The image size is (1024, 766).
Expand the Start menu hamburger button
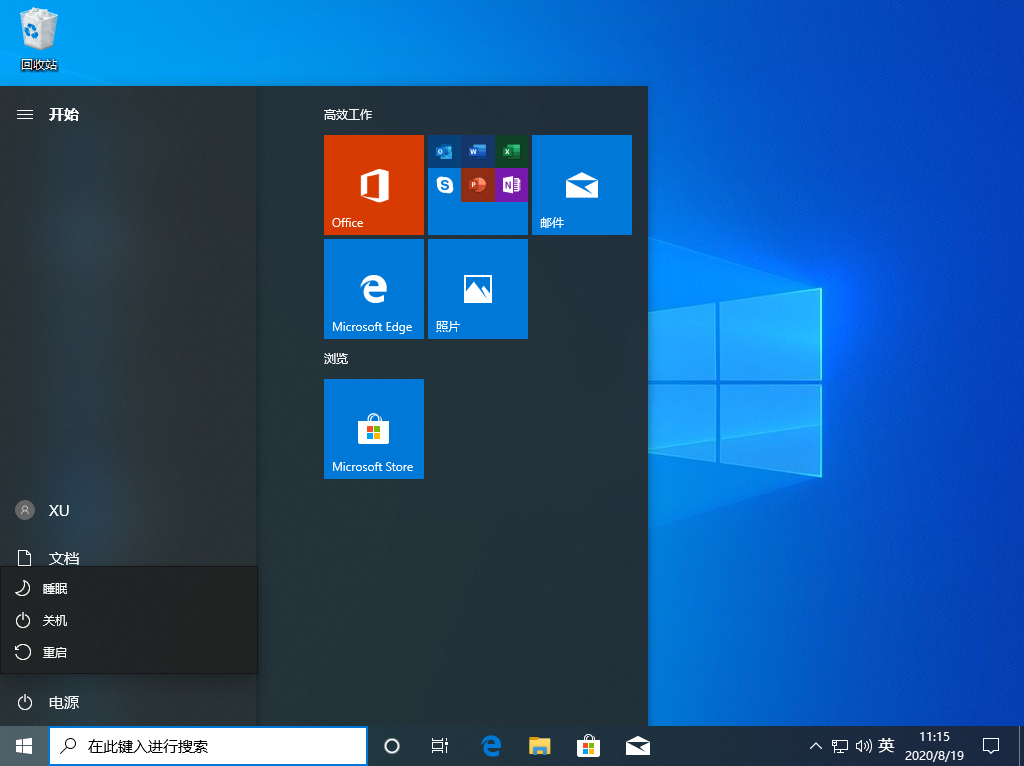tap(25, 115)
